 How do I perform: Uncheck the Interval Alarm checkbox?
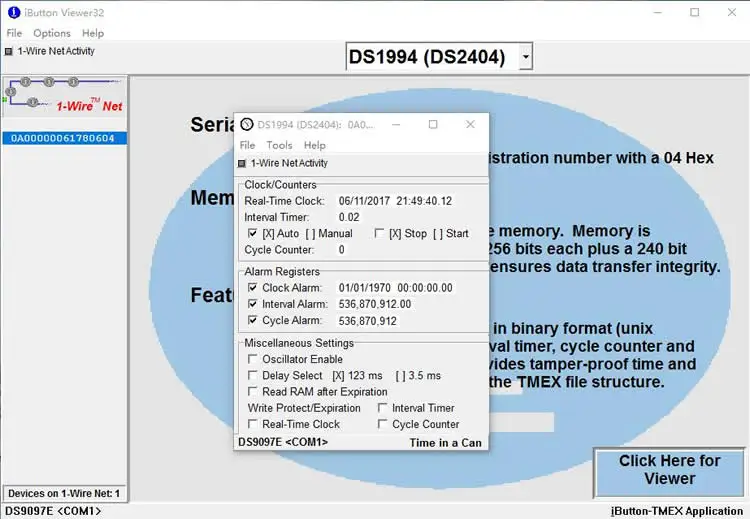253,304
